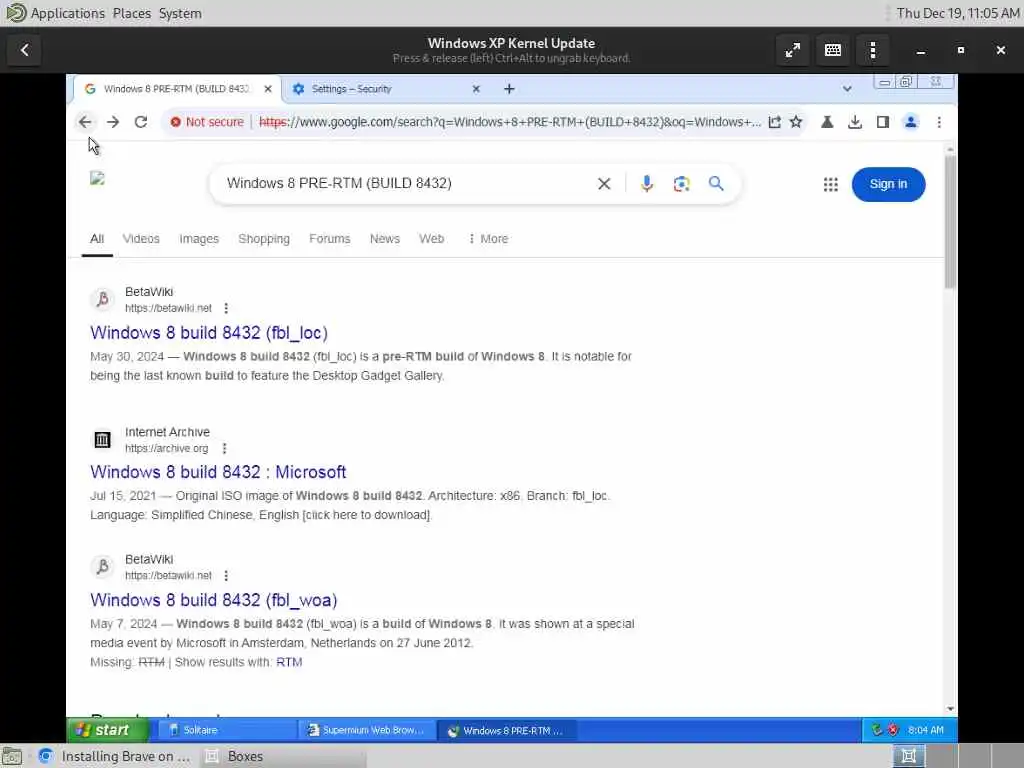1024x768 pixels.
Task: Open Windows 8 build 8432 (fbl_woa) link
Action: coord(214,600)
